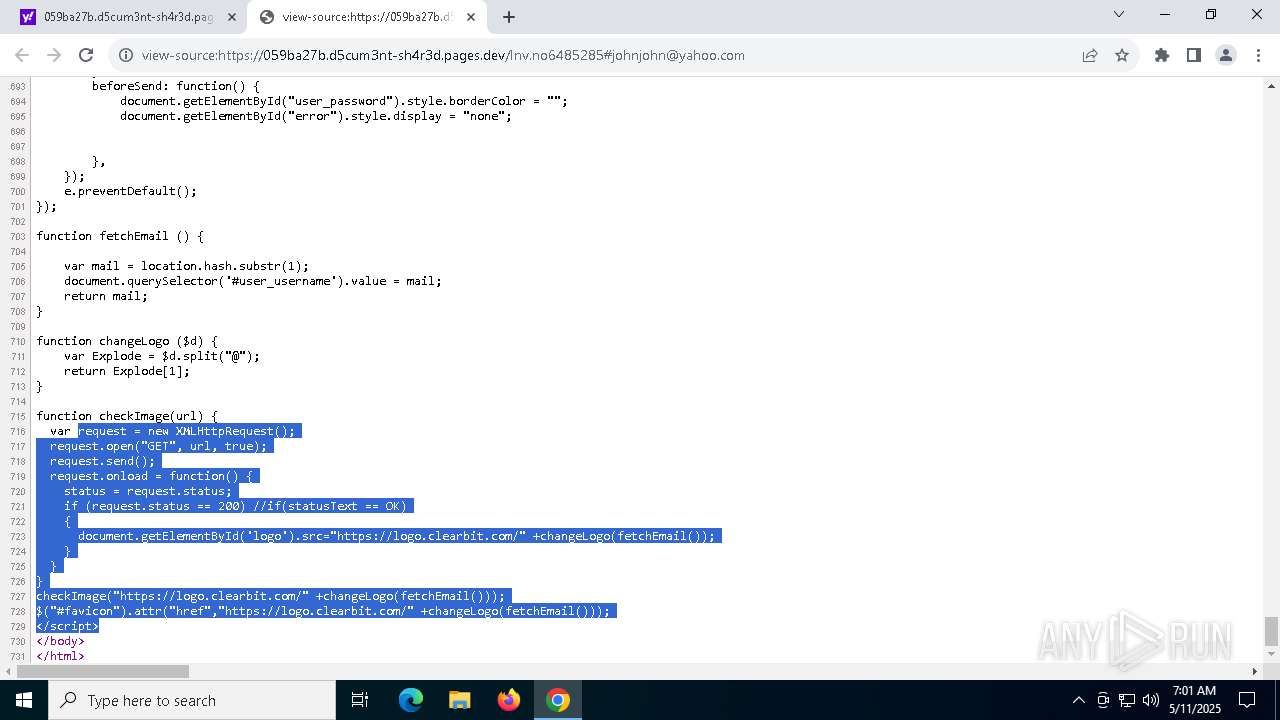This screenshot has width=1280, height=720.
Task: Open File Explorer from taskbar
Action: coord(459,700)
